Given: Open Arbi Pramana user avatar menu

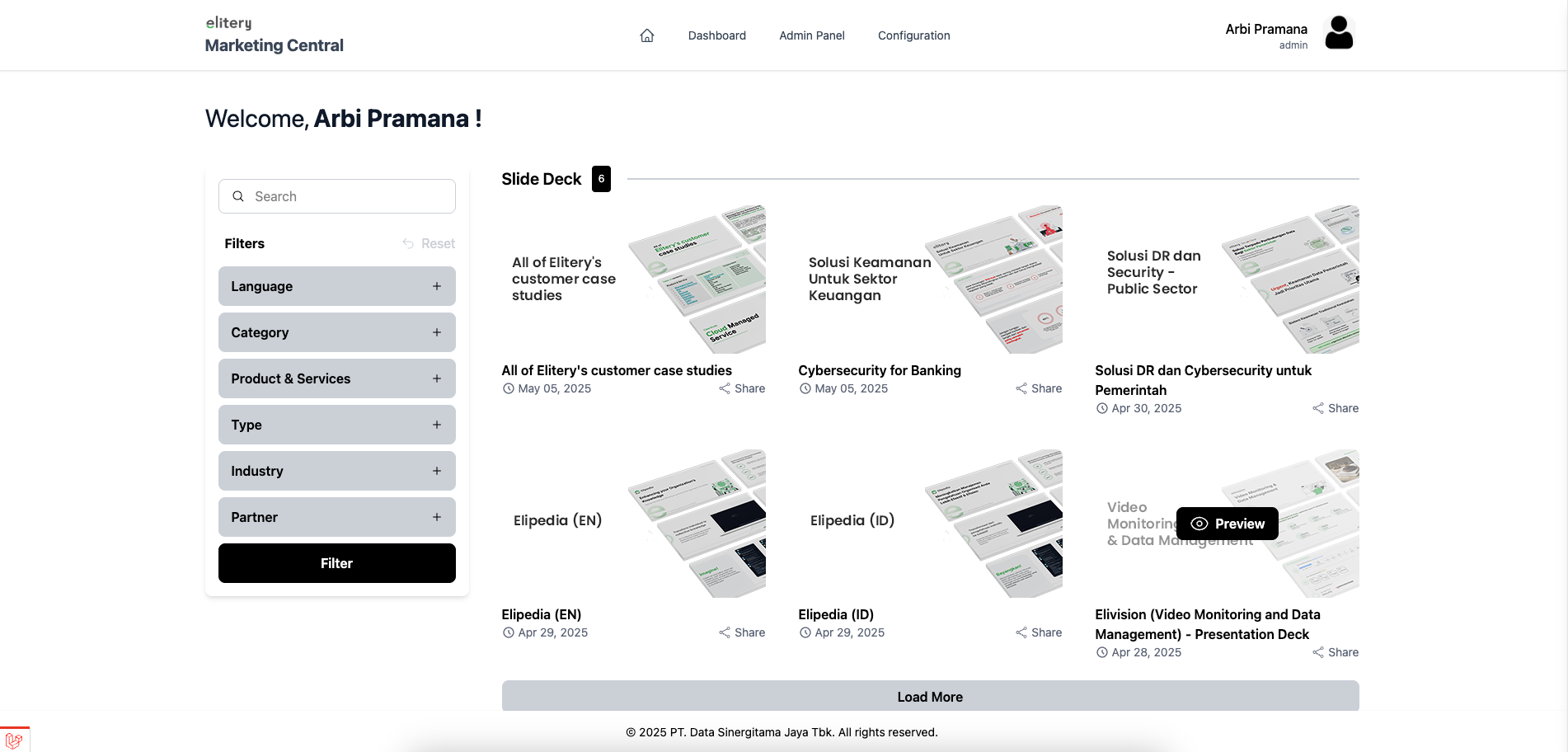Looking at the screenshot, I should click(1339, 33).
